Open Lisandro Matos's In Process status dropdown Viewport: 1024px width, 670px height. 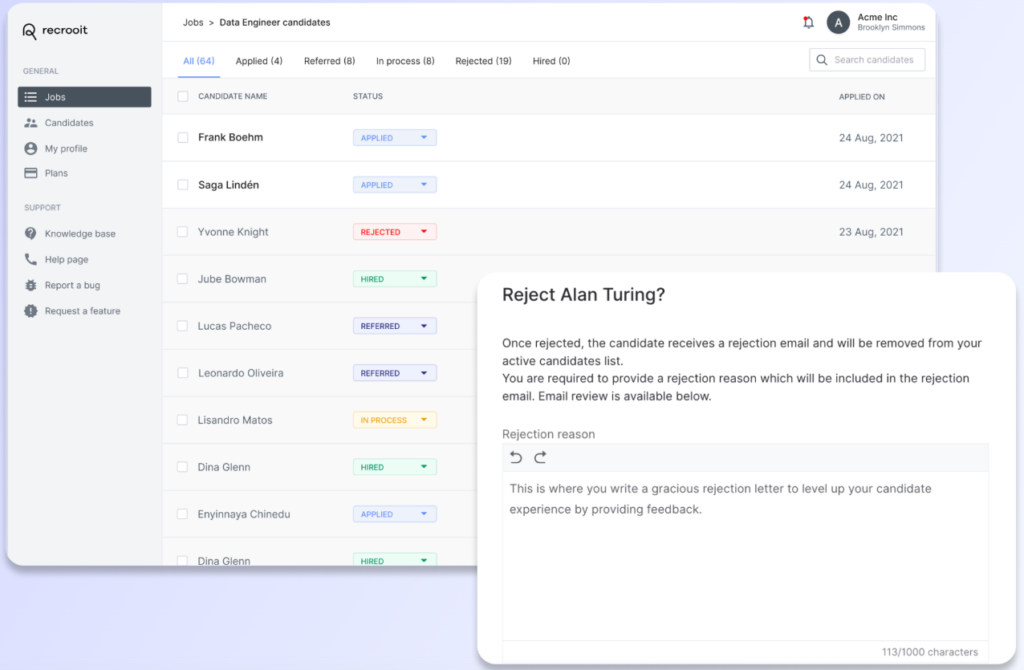(395, 420)
